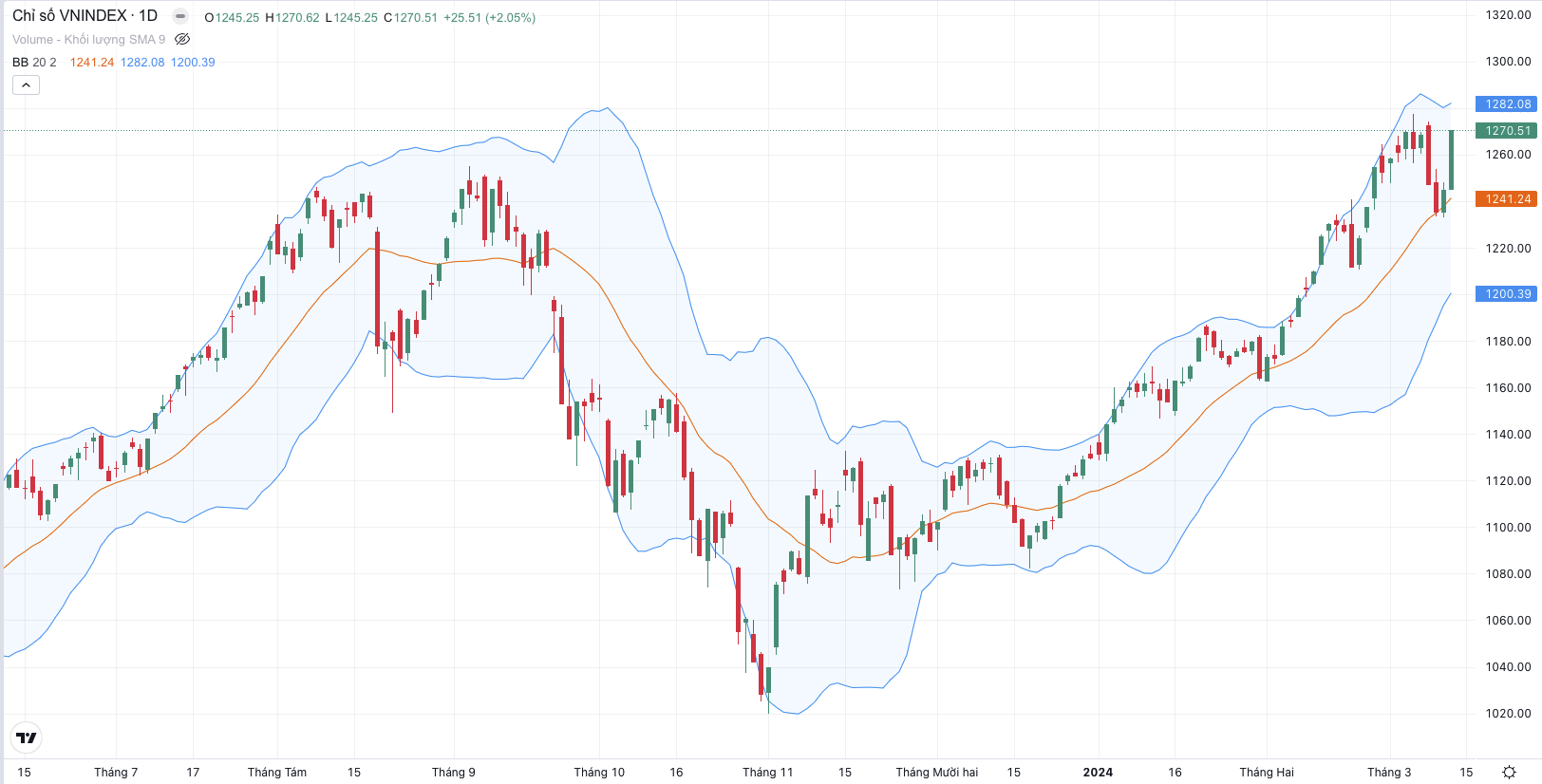1542x784 pixels.
Task: Click the 2024 year label on time axis
Action: coord(1098,772)
